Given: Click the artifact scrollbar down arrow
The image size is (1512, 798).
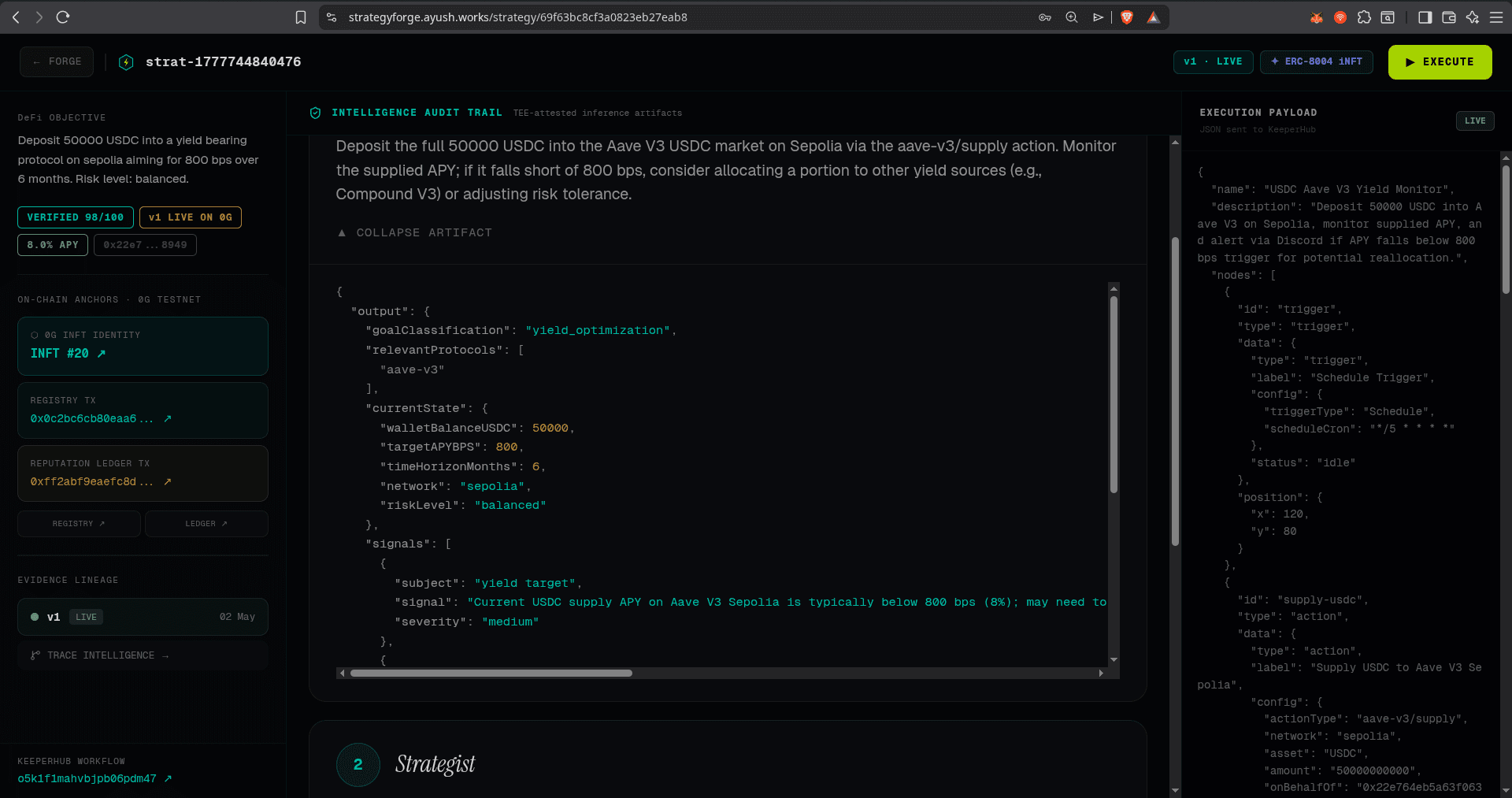Looking at the screenshot, I should click(1114, 659).
